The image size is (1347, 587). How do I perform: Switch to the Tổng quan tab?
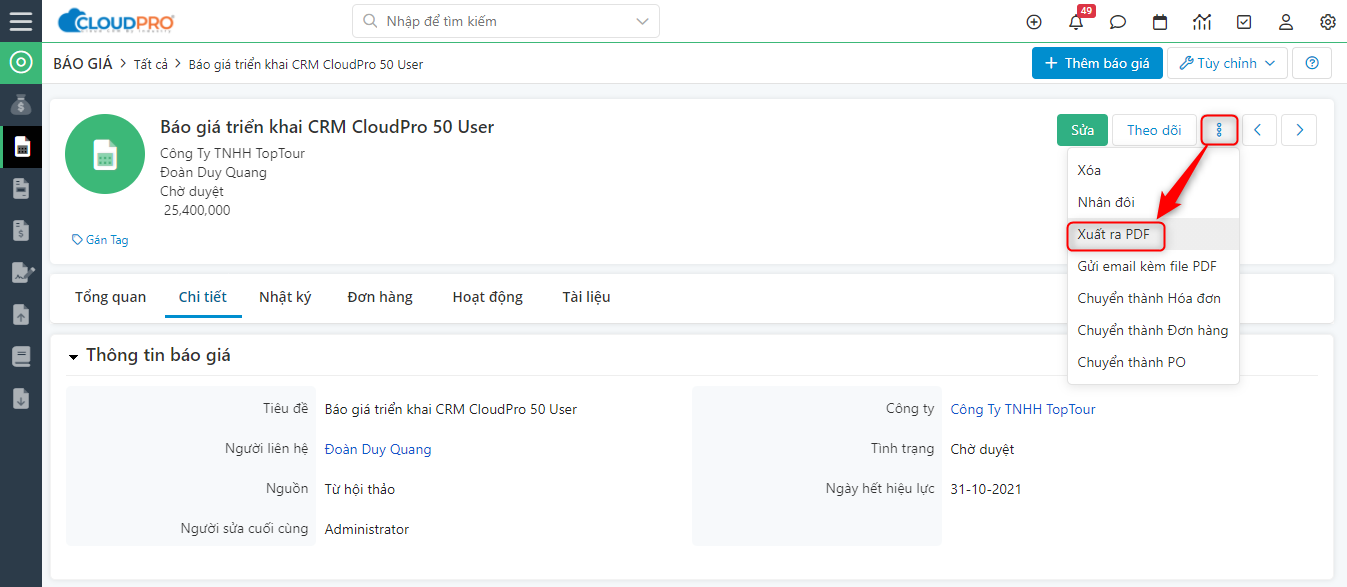[110, 297]
